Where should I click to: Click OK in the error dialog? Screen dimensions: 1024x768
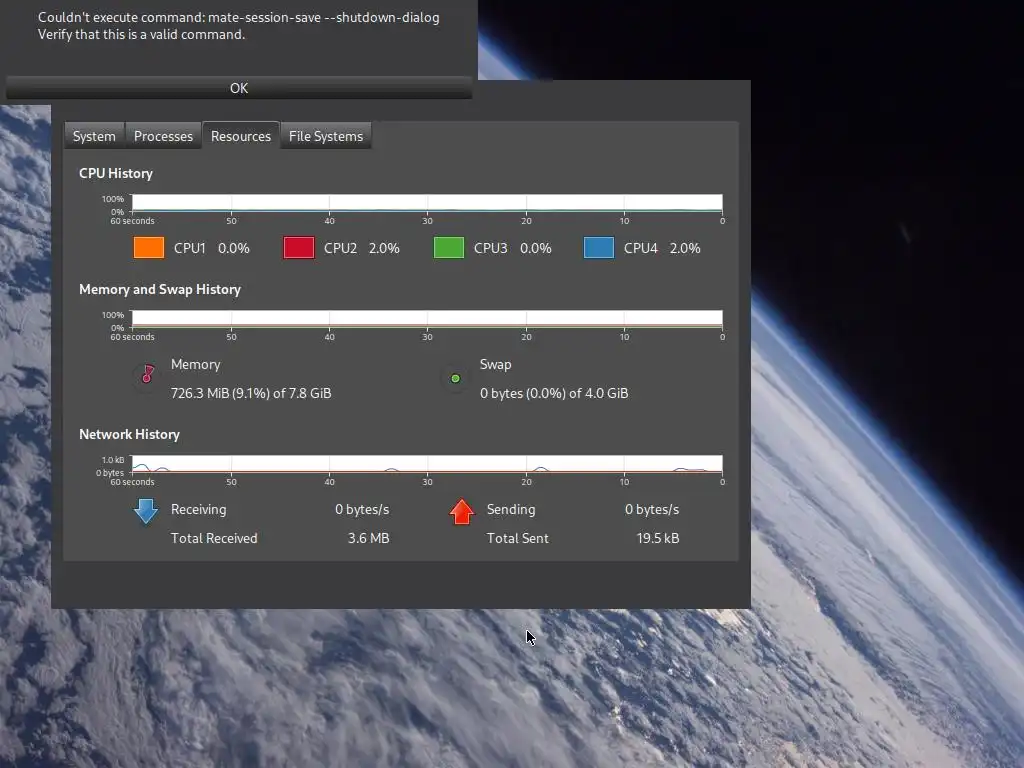[239, 88]
